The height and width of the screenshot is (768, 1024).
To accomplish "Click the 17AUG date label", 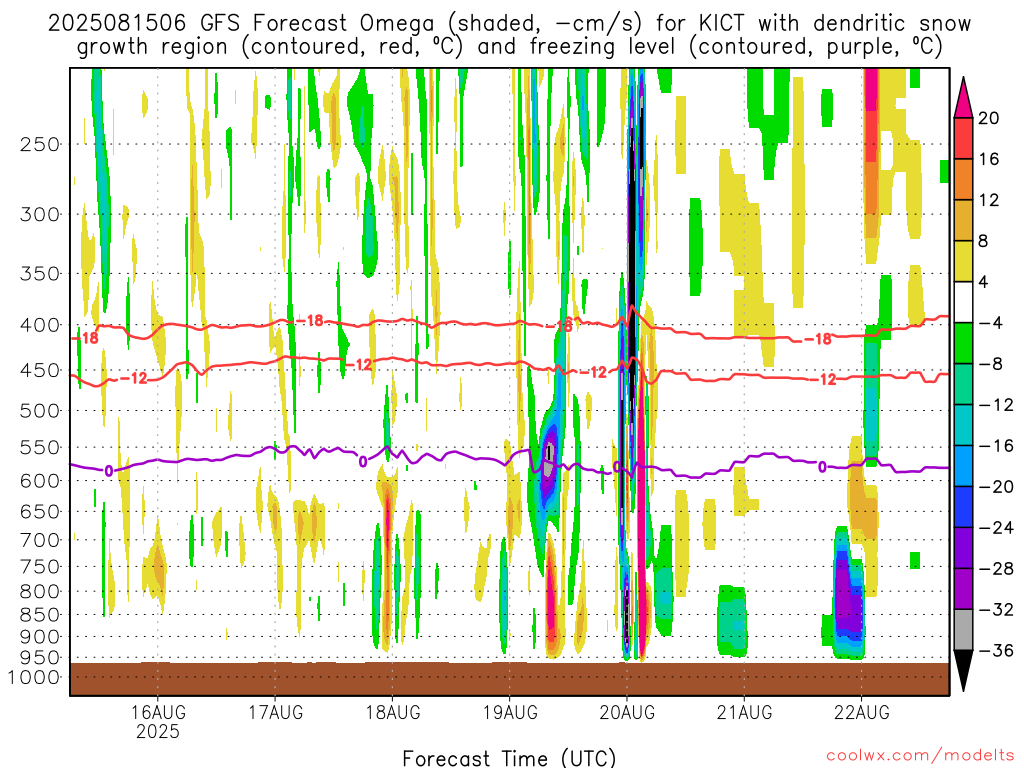I will pos(276,712).
